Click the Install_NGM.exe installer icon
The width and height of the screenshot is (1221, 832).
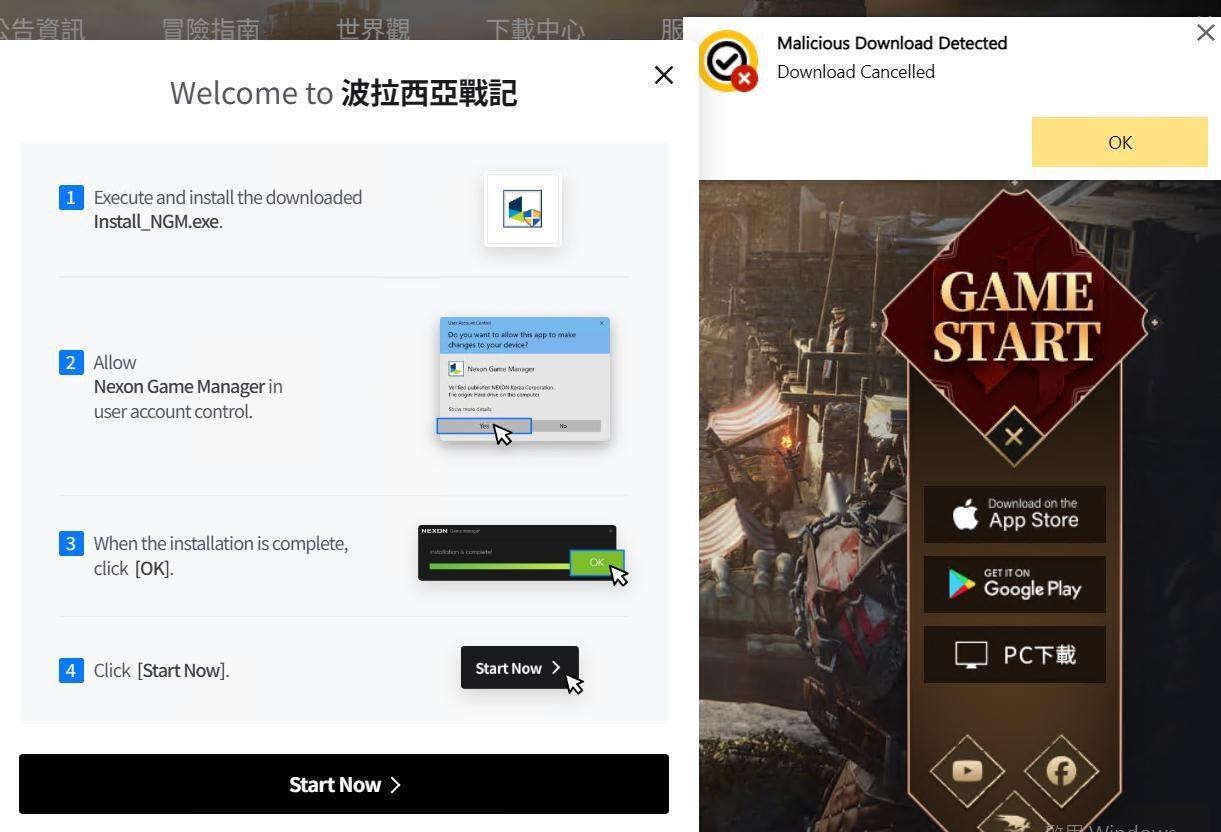coord(523,209)
